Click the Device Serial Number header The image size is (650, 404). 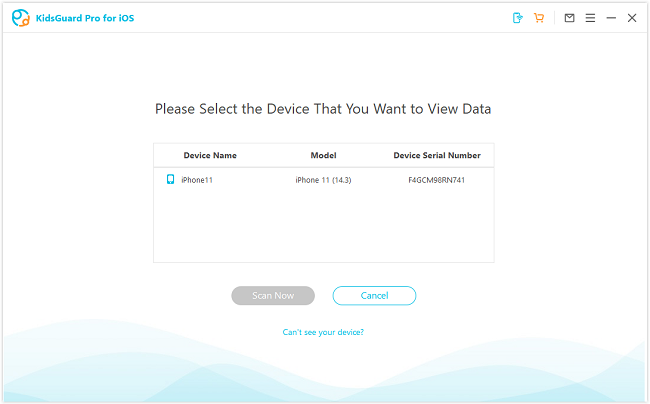coord(437,155)
